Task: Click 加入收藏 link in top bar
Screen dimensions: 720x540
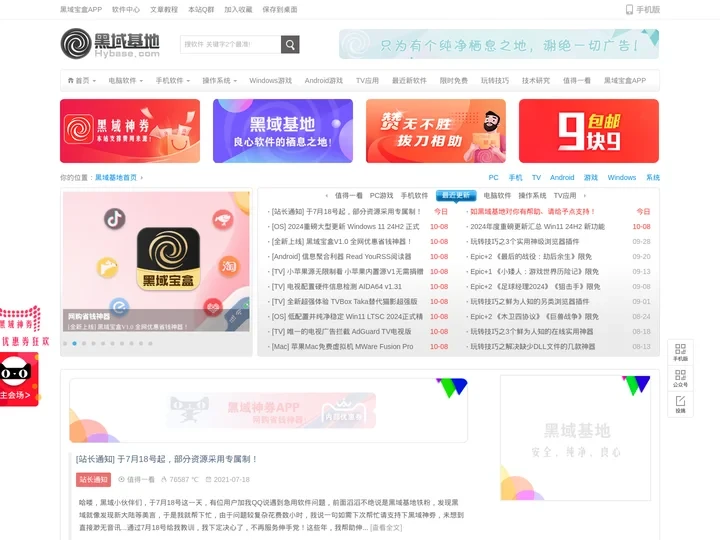Action: click(238, 9)
